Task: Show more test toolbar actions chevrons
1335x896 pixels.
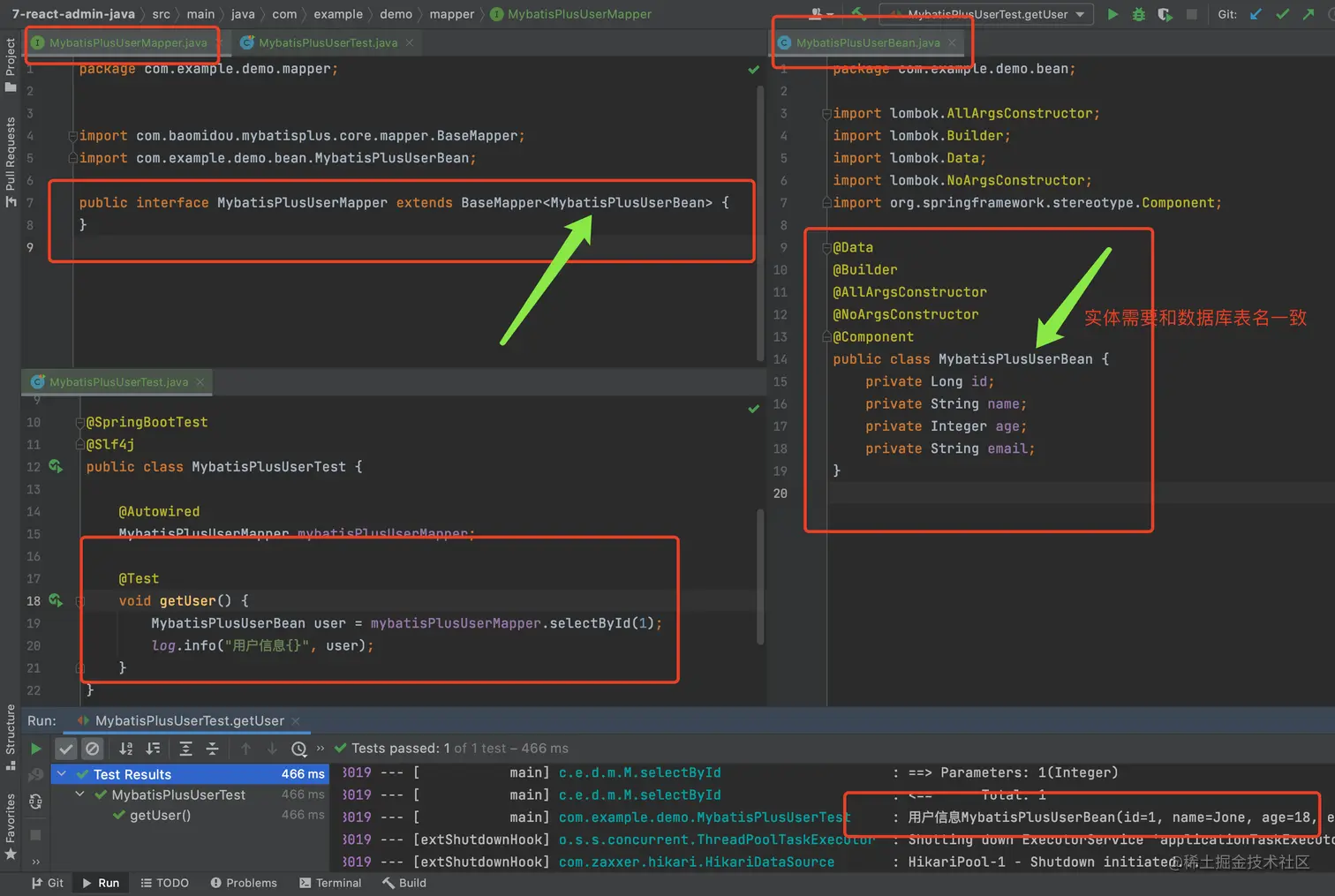Action: 321,748
